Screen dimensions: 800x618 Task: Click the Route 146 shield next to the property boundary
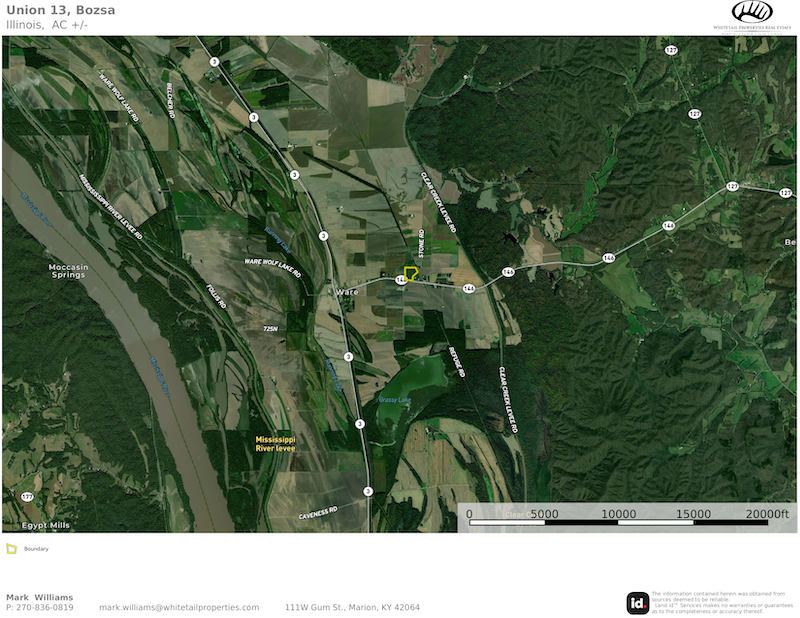(x=399, y=281)
